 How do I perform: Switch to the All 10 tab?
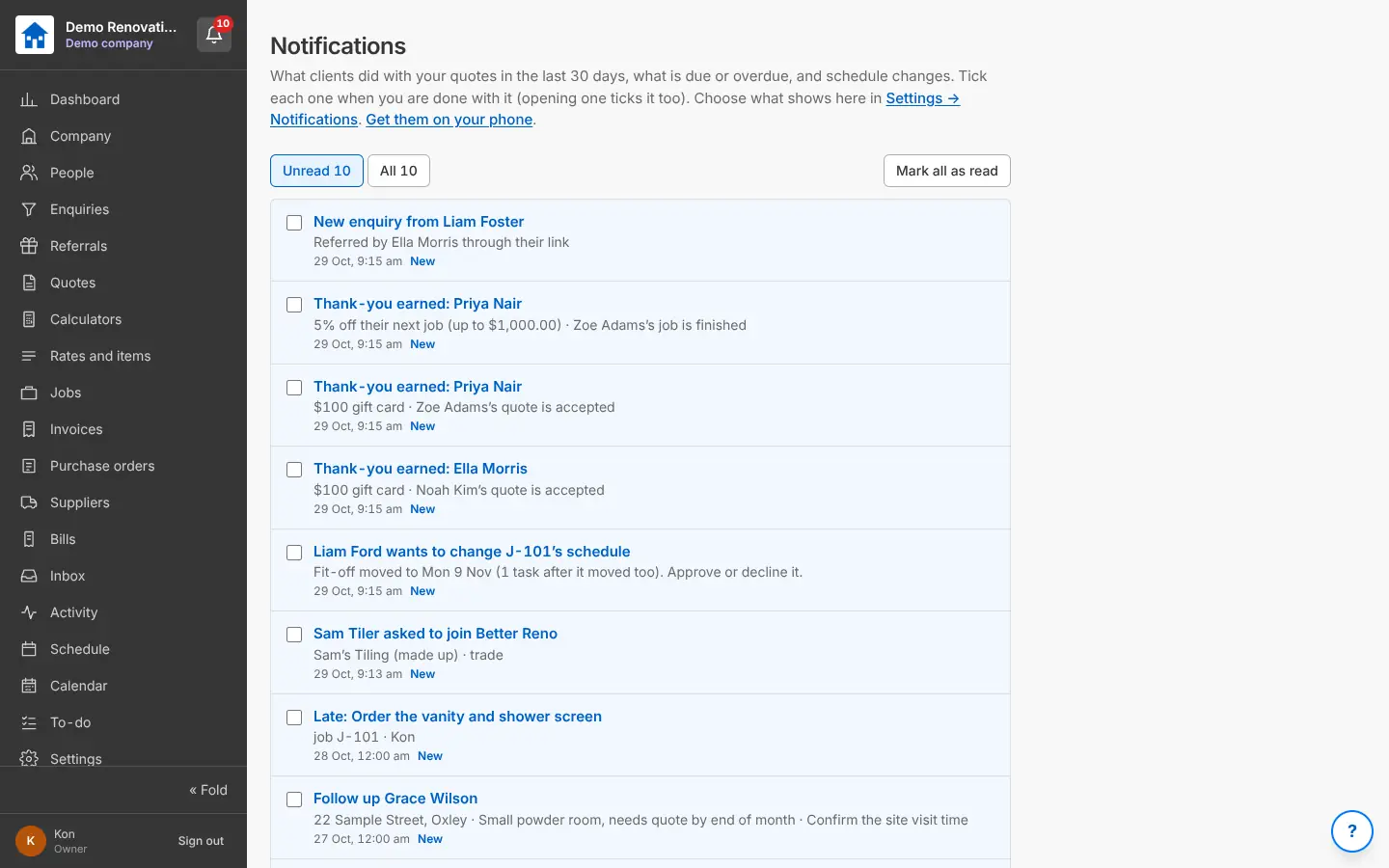click(x=398, y=171)
